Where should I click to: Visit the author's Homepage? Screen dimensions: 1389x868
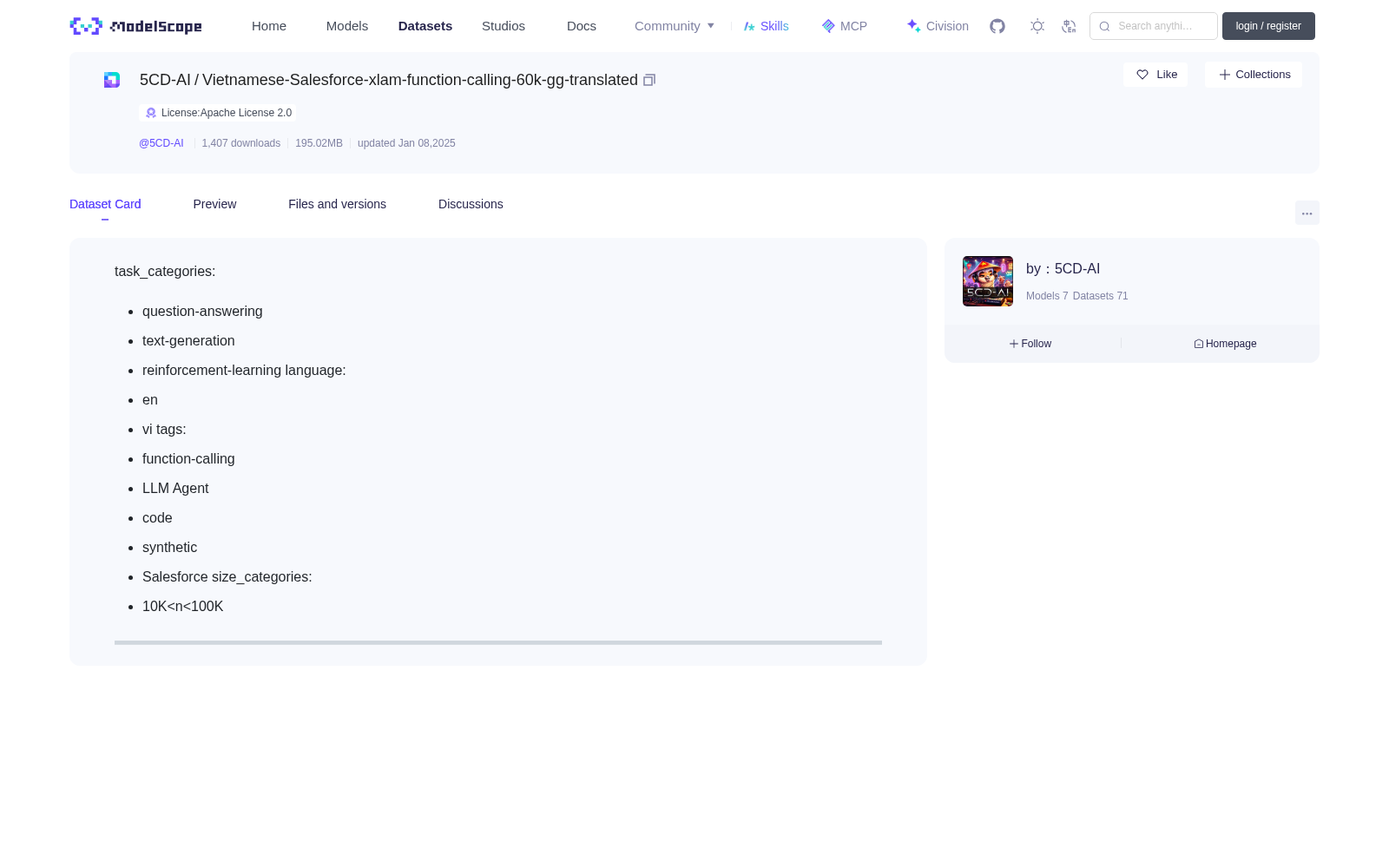pyautogui.click(x=1225, y=344)
